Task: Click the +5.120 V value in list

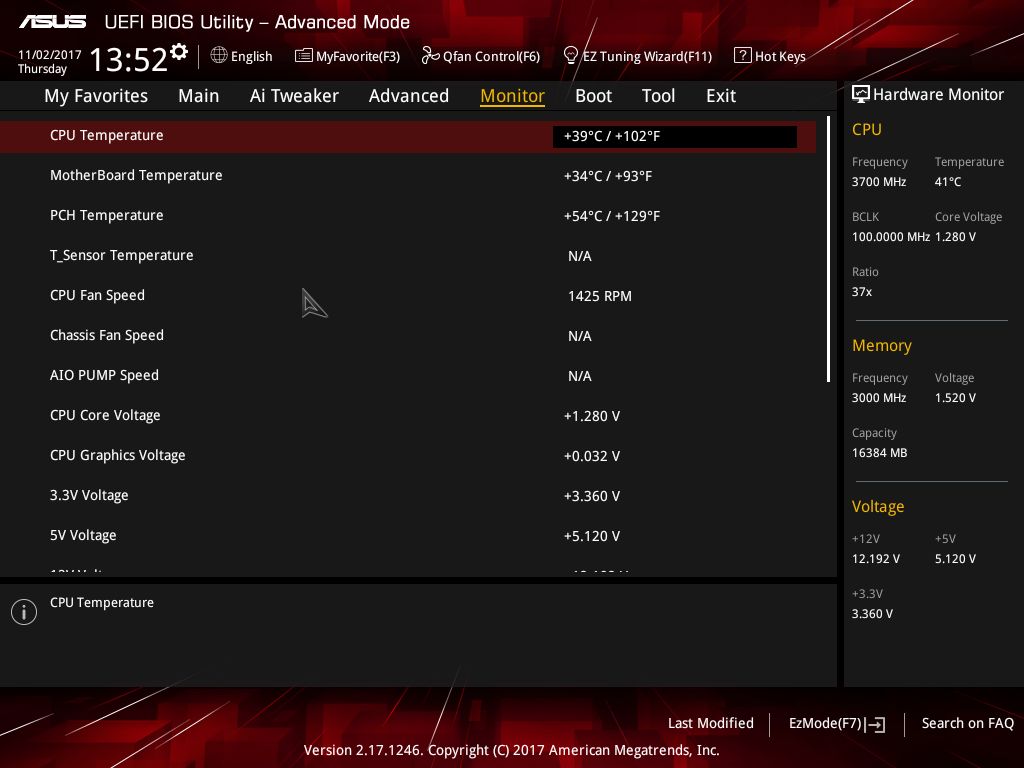Action: (x=592, y=536)
